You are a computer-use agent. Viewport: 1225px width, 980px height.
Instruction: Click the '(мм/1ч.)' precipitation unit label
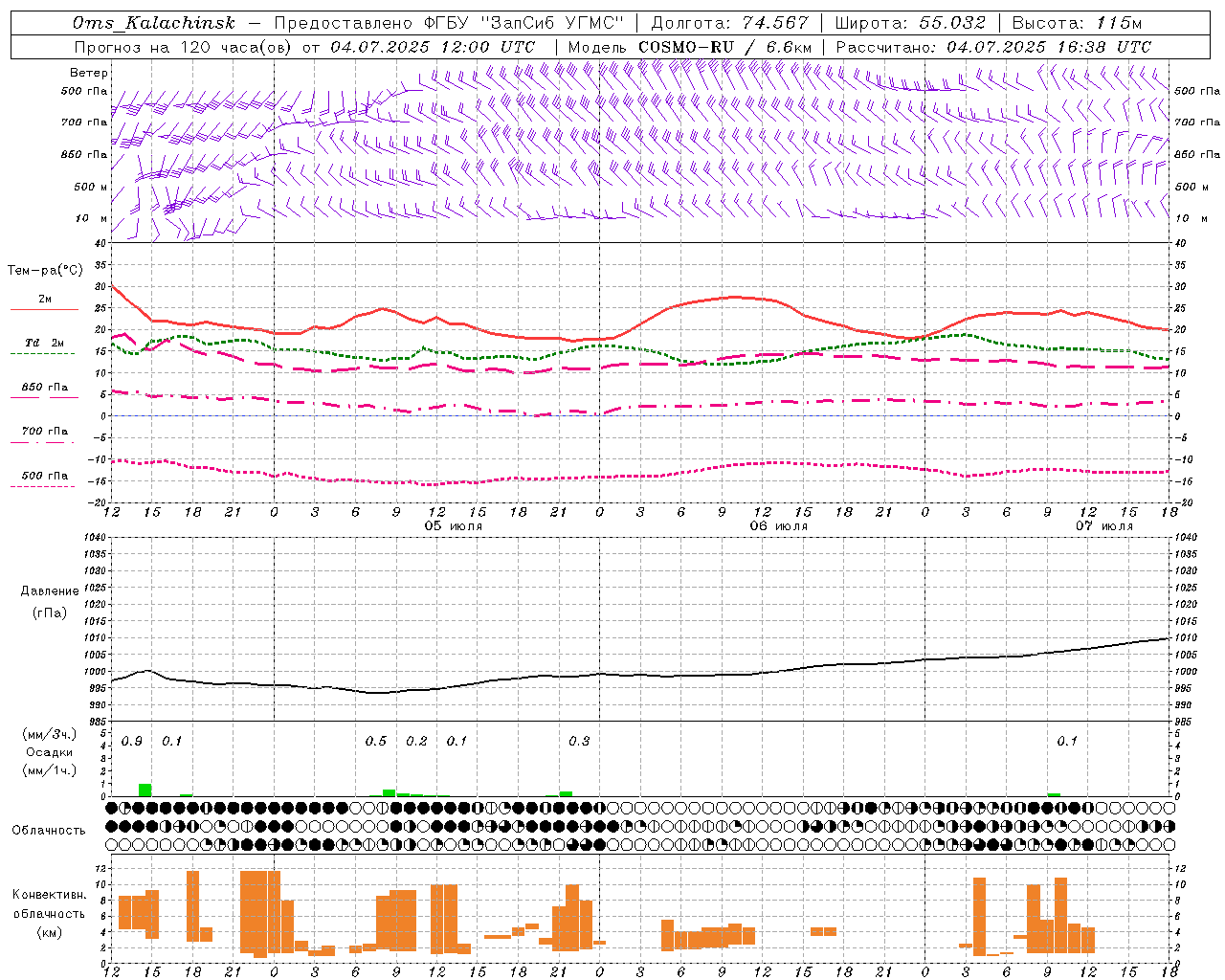(50, 770)
